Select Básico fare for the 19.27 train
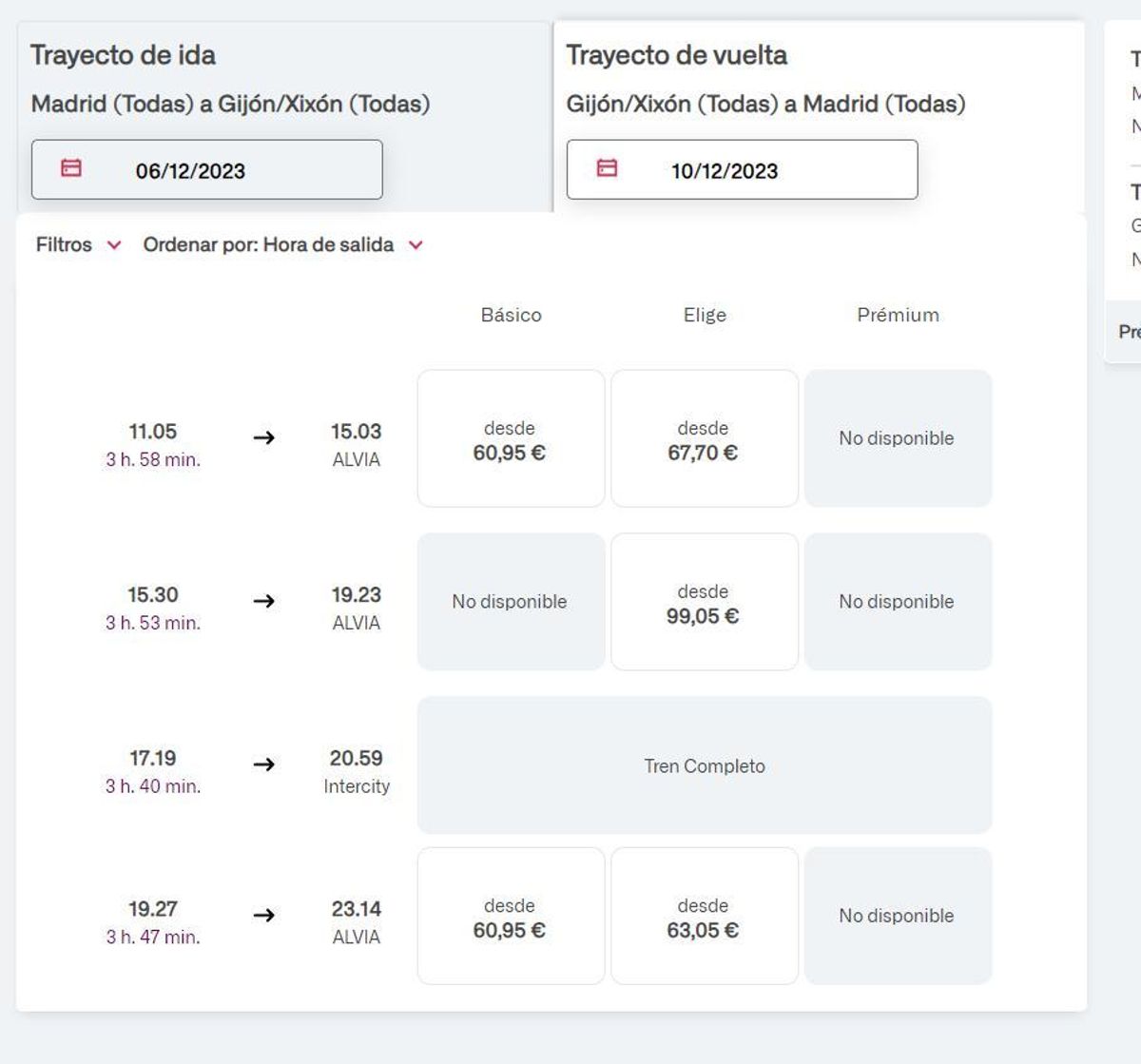1141x1064 pixels. click(x=511, y=916)
